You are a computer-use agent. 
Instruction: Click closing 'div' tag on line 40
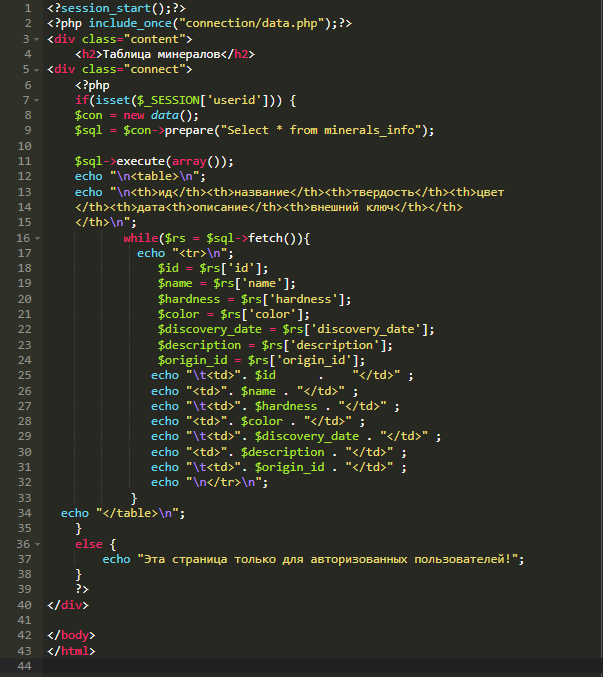[72, 605]
